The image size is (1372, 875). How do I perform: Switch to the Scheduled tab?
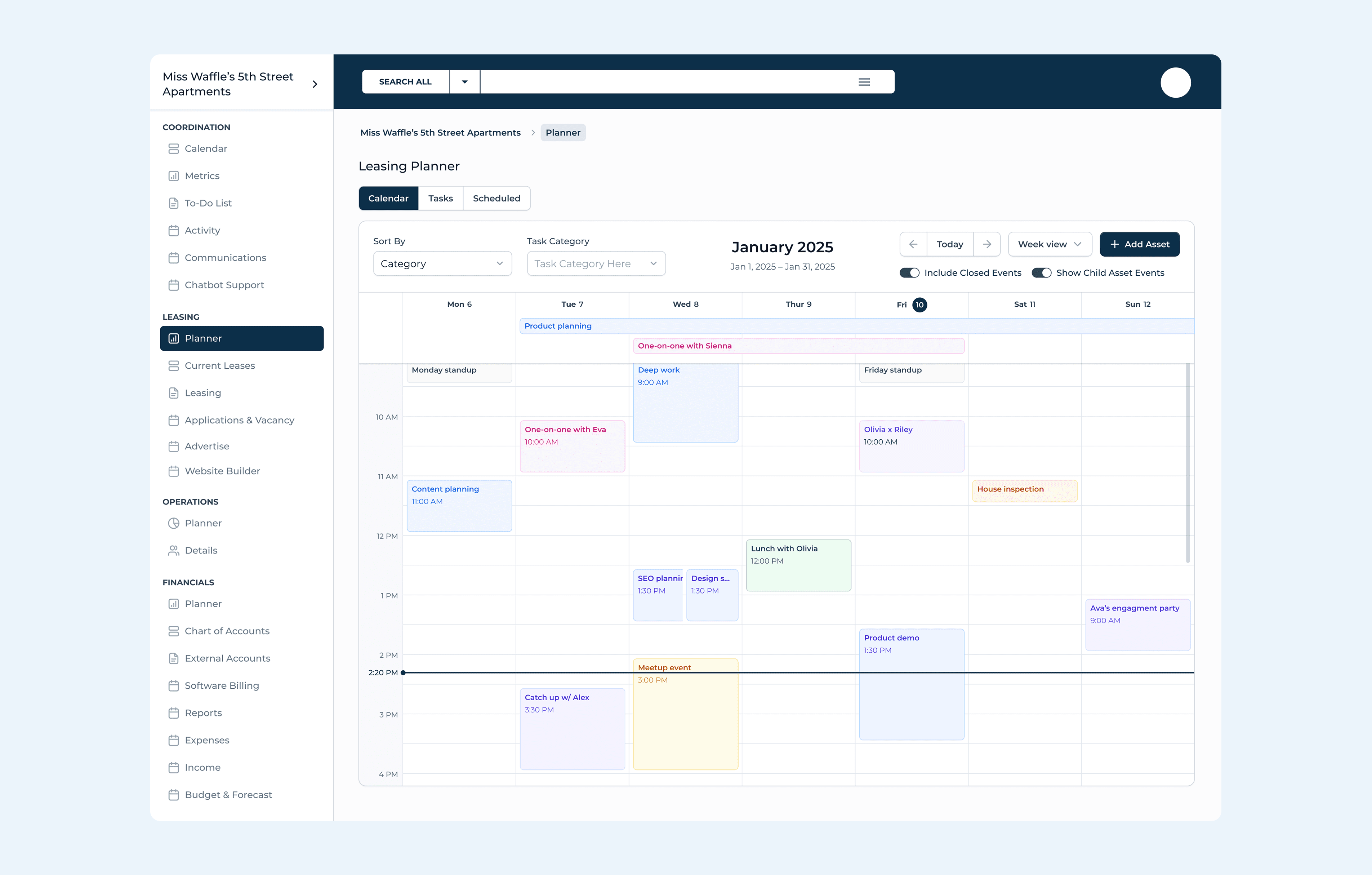pyautogui.click(x=496, y=198)
